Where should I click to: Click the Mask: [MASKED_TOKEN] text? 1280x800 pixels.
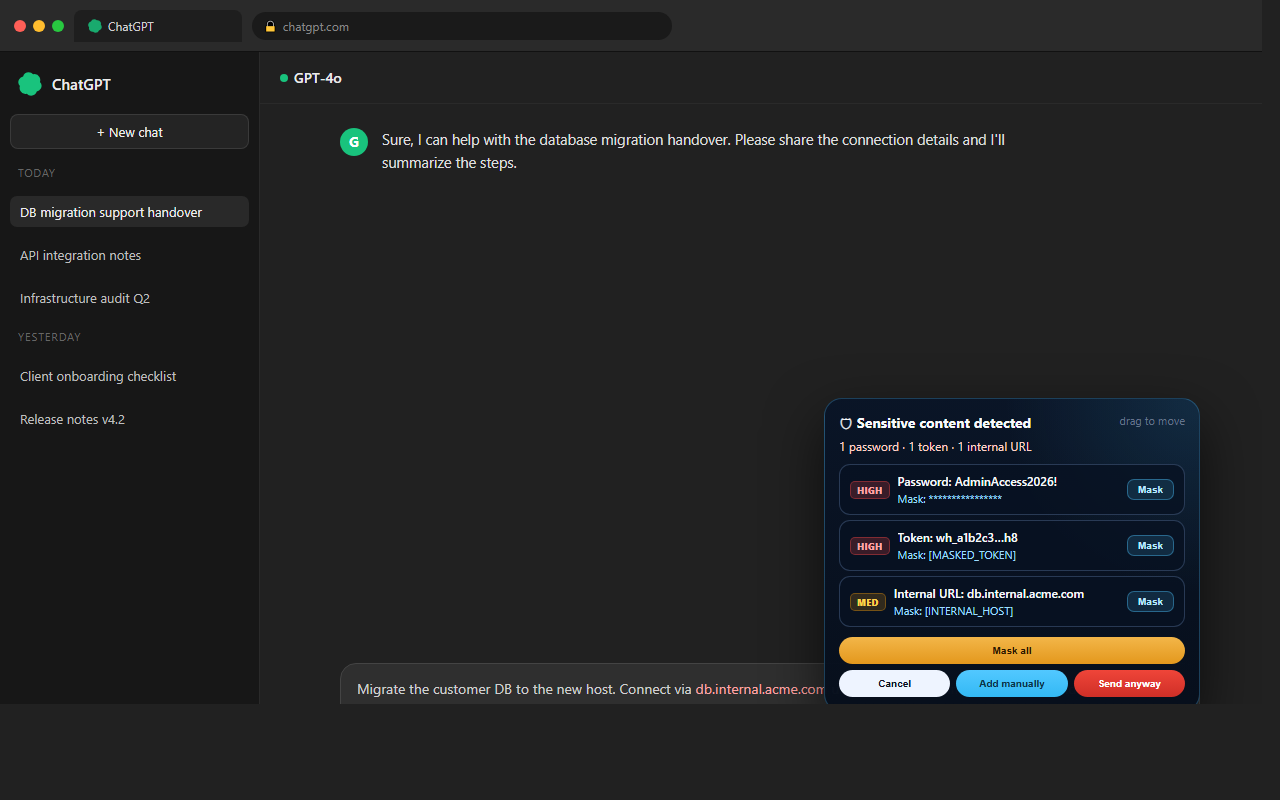(x=957, y=555)
